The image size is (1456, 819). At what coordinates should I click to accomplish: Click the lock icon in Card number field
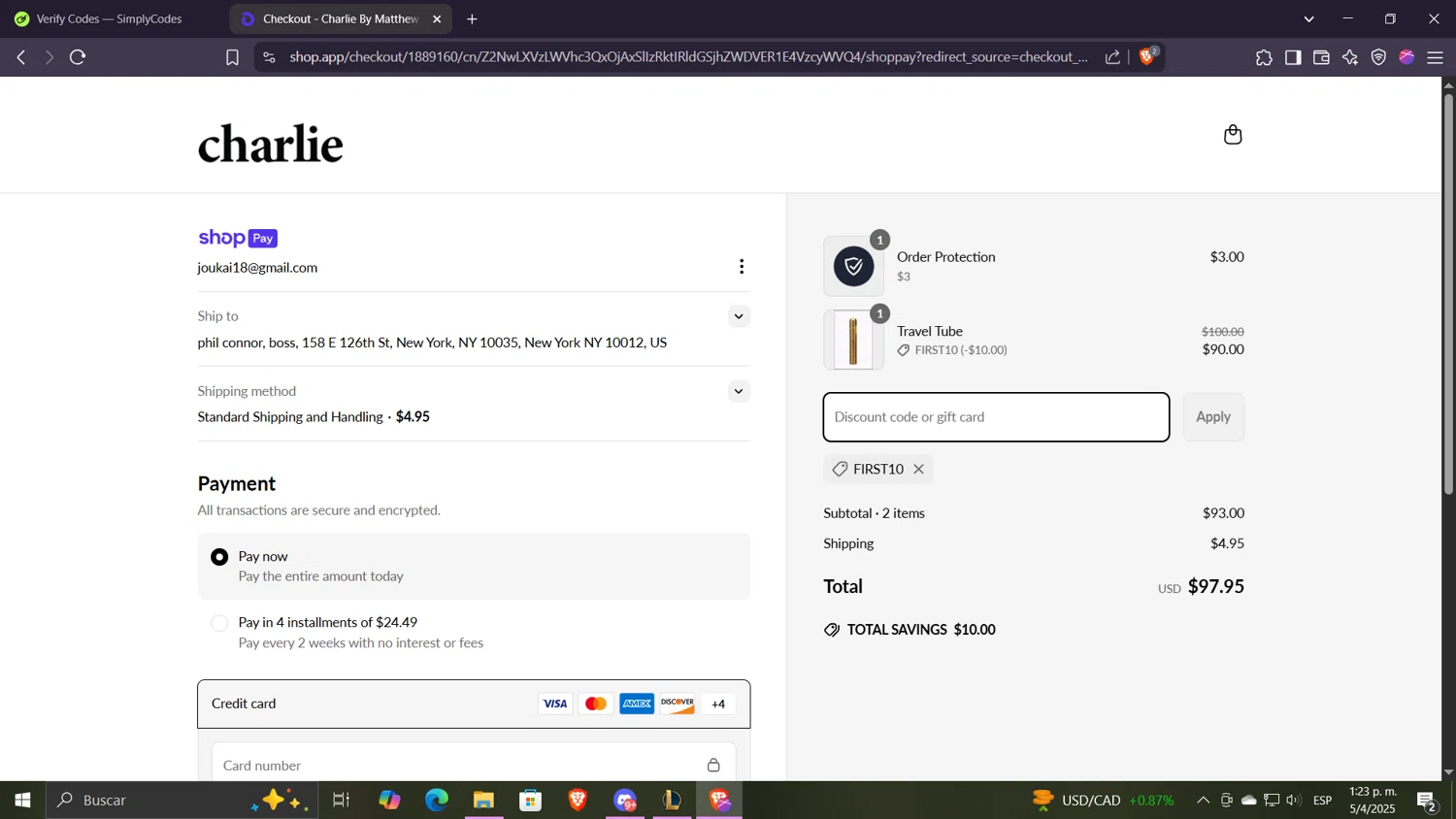pos(713,765)
